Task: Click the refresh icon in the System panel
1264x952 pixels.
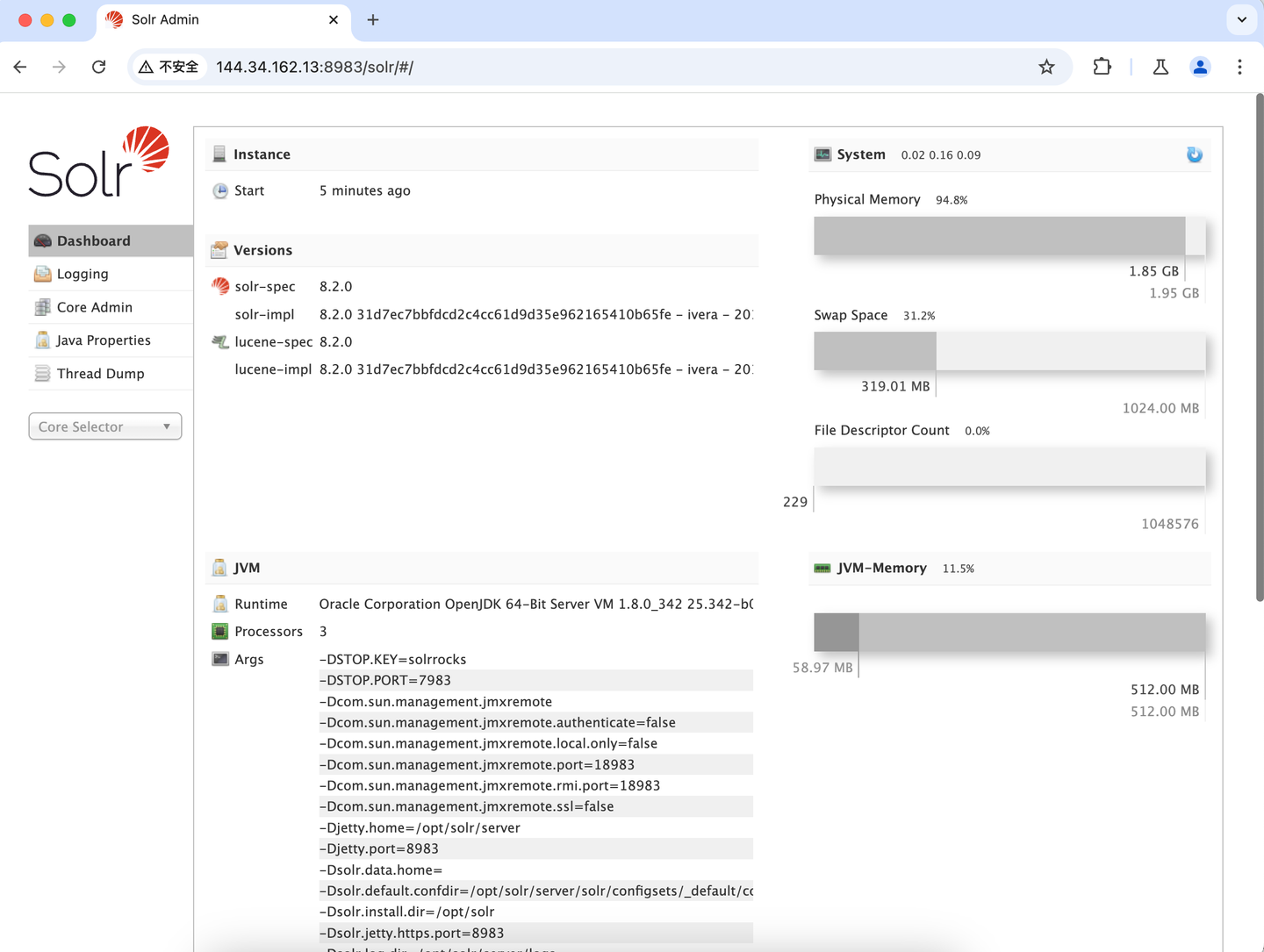Action: point(1194,154)
